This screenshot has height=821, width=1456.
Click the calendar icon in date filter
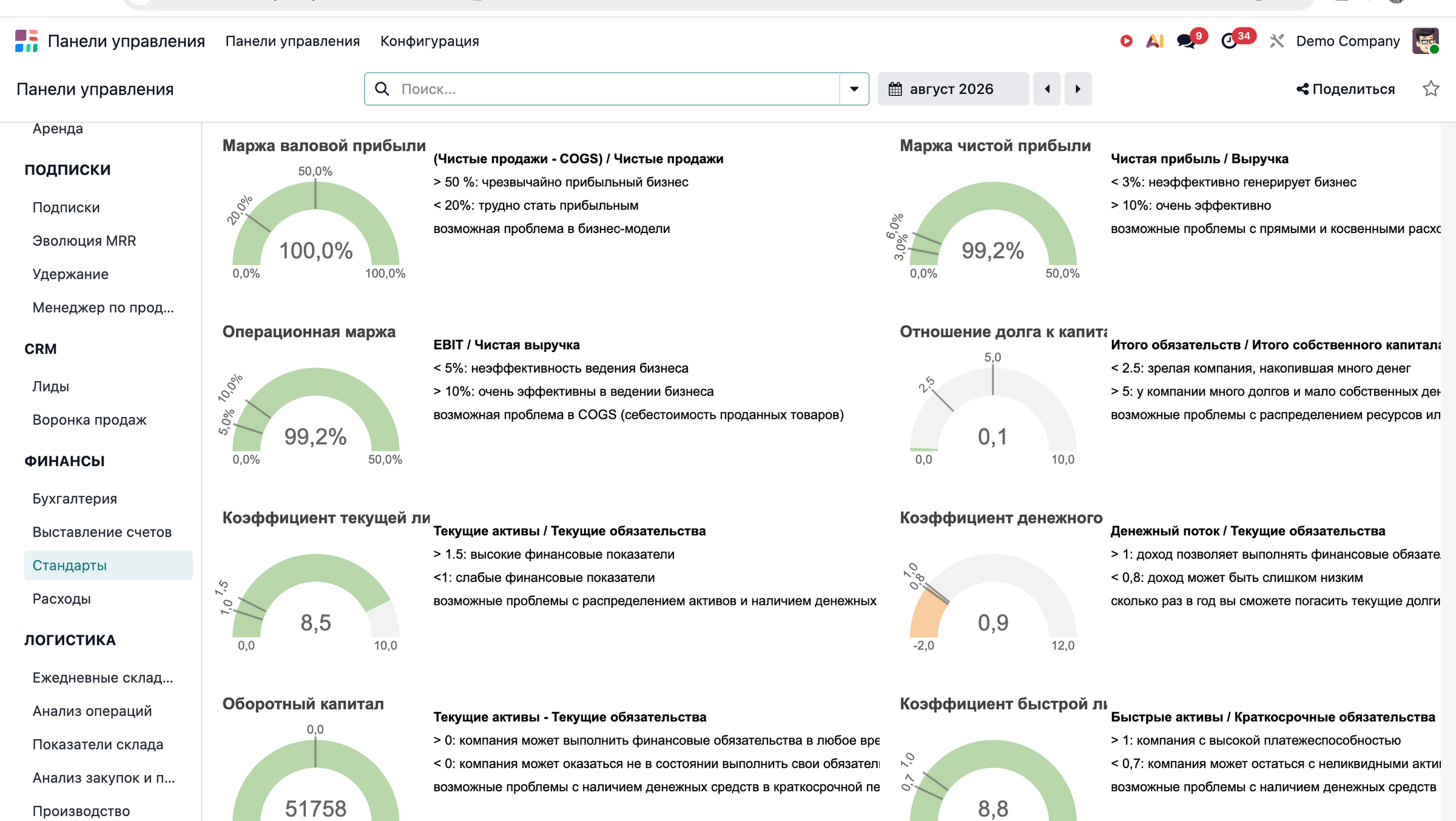[895, 89]
